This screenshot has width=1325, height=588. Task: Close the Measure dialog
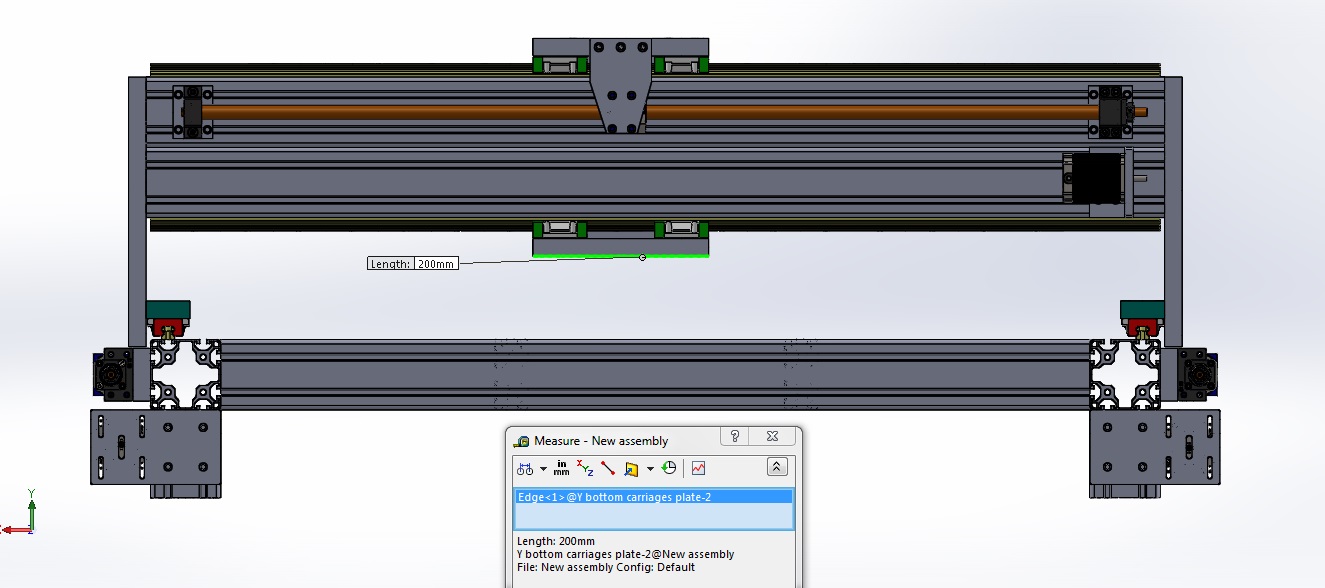click(x=772, y=437)
